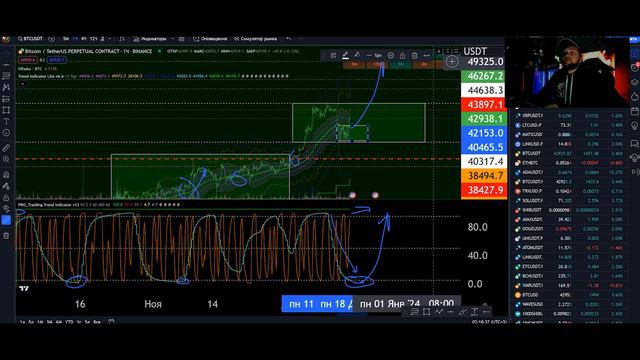Toggle magnet mode in left toolbar
The height and width of the screenshot is (360, 640).
(6, 175)
